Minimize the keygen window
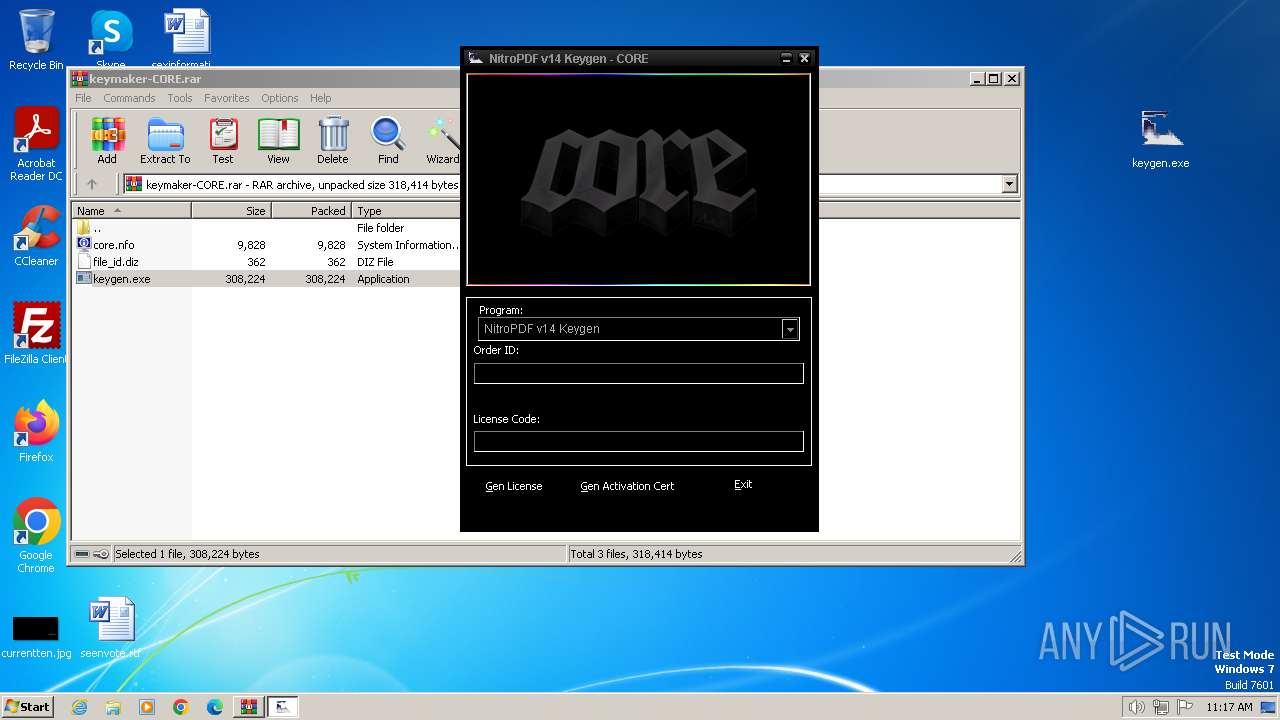Viewport: 1280px width, 720px height. 787,59
